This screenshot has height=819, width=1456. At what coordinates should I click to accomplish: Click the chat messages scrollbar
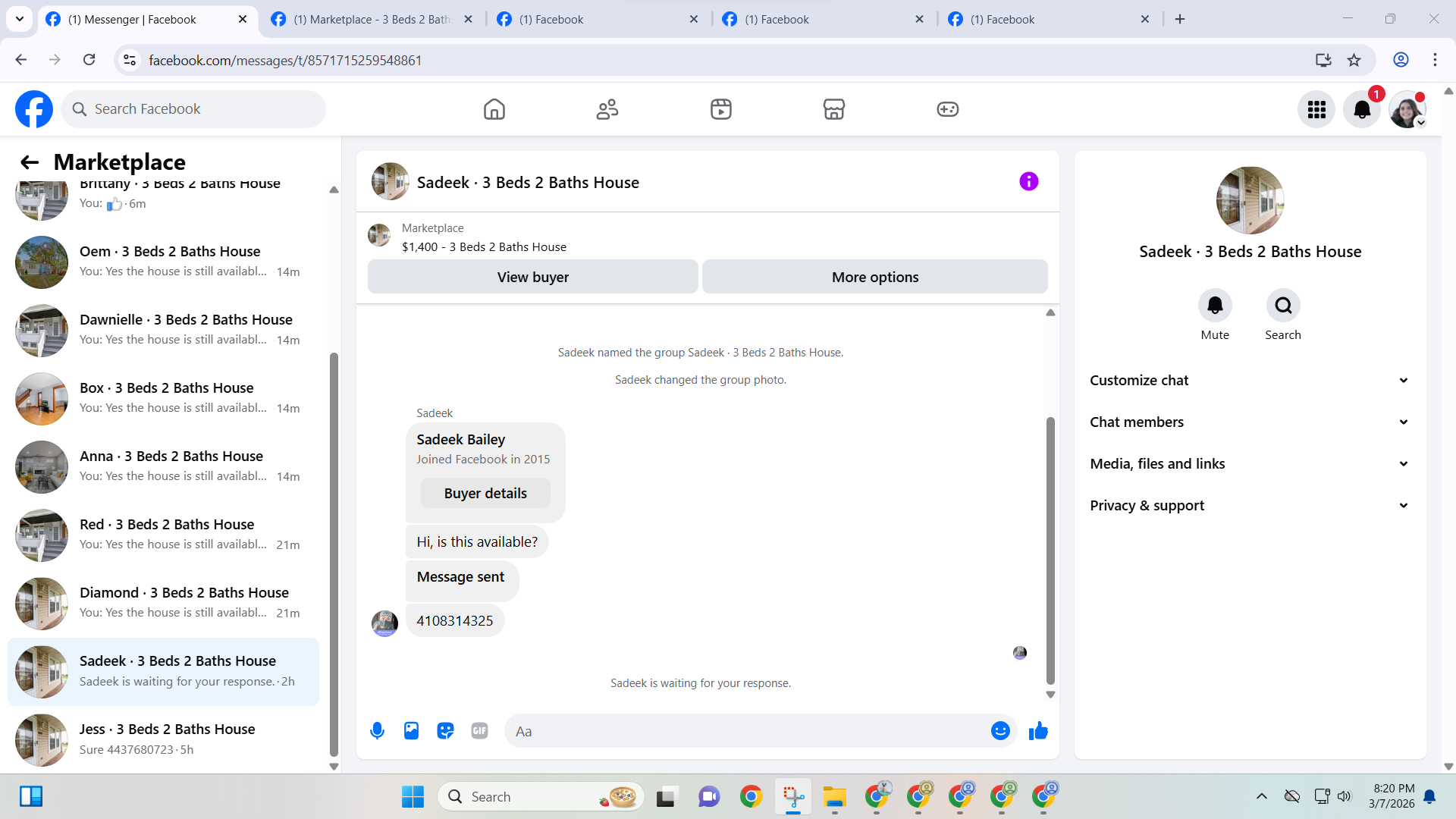tap(1050, 550)
